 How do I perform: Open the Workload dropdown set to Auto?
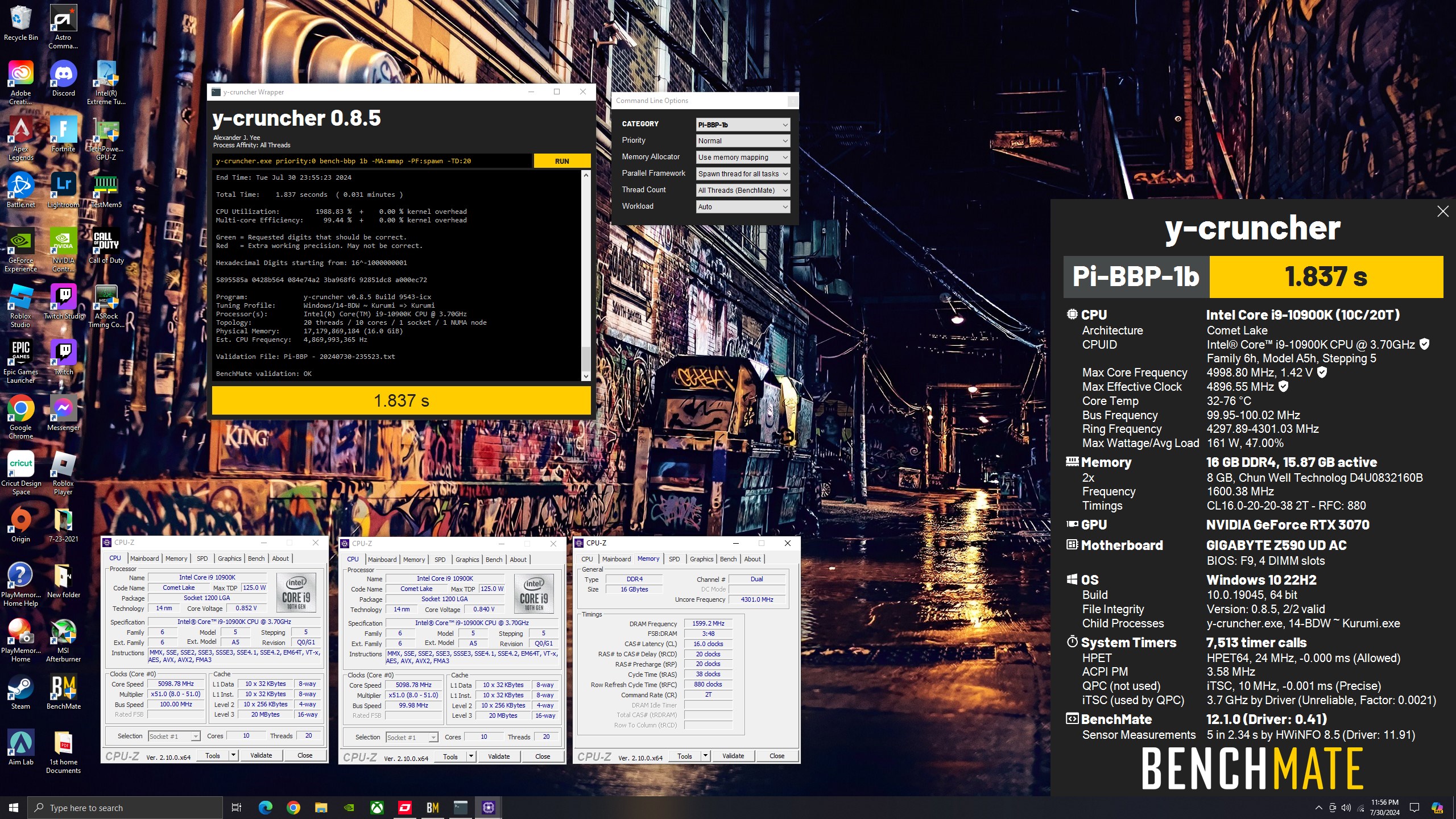(743, 206)
